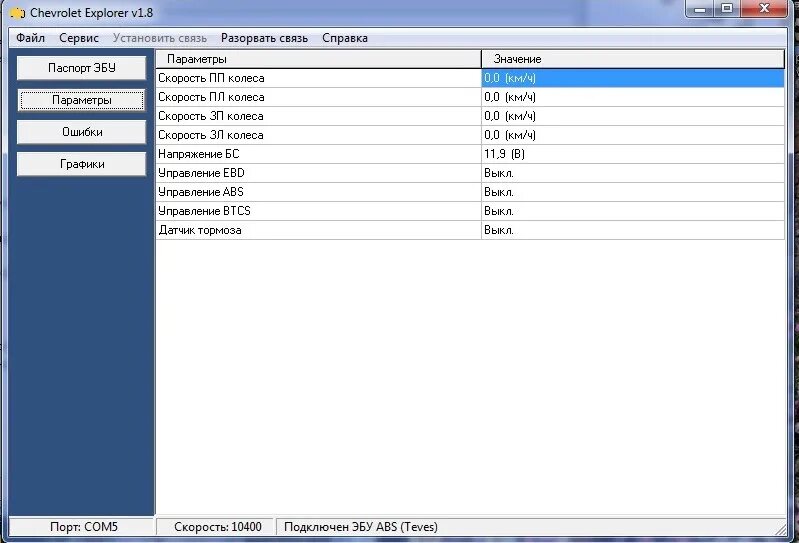Sort by the Параметры column header

tap(318, 59)
